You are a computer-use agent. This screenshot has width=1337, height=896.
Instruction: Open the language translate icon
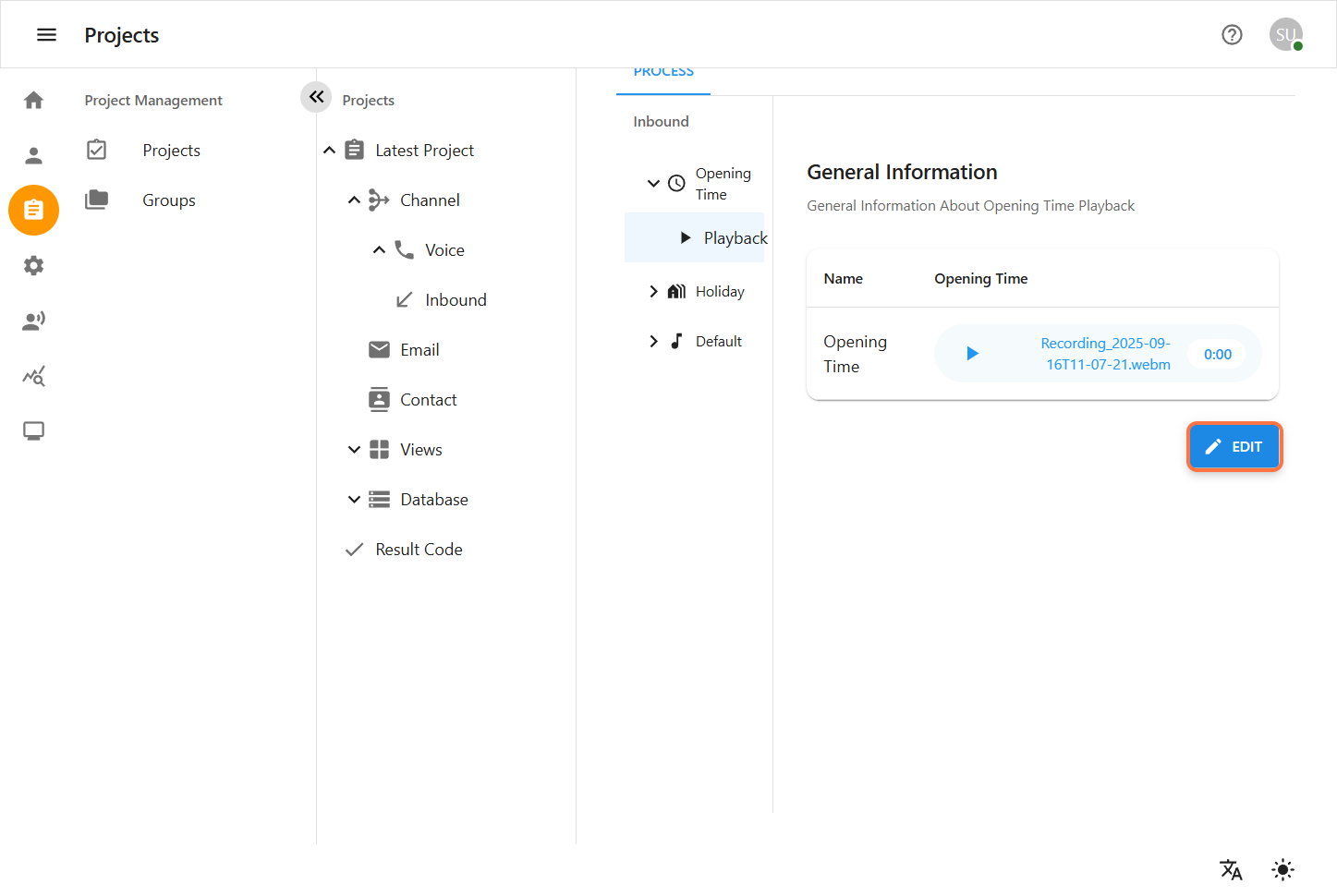point(1231,869)
